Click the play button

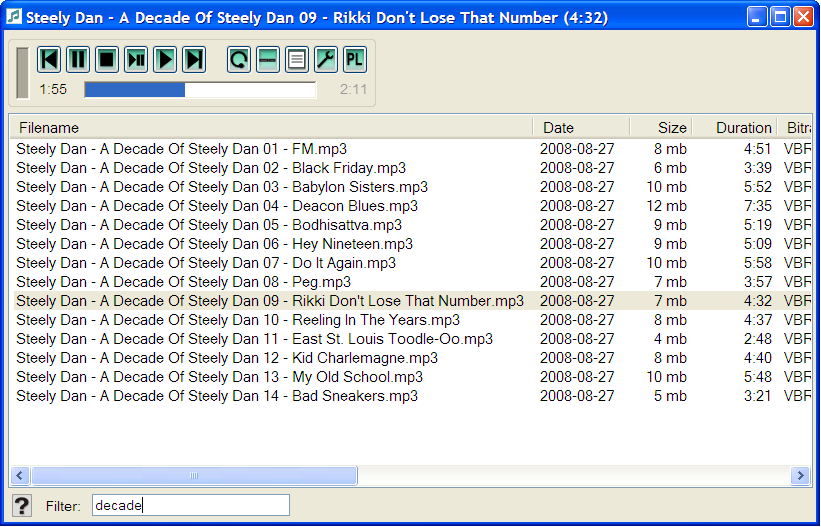coord(165,59)
